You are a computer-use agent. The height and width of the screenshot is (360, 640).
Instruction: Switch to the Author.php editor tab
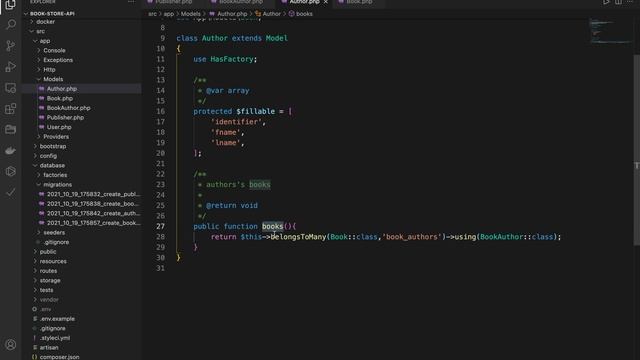click(304, 2)
